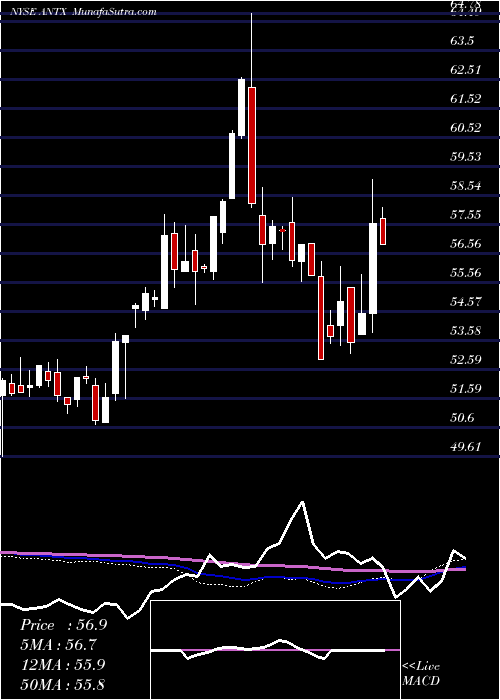The width and height of the screenshot is (500, 700).
Task: Select the 59.53 price axis label
Action: coord(467,157)
